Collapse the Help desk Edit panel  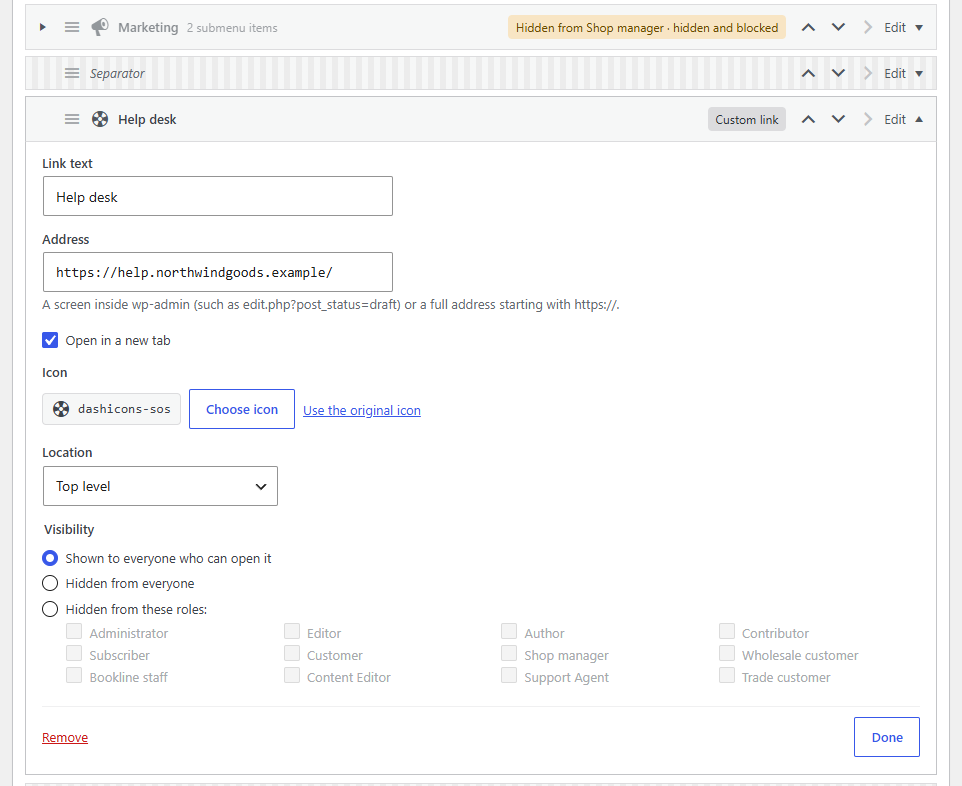(903, 119)
